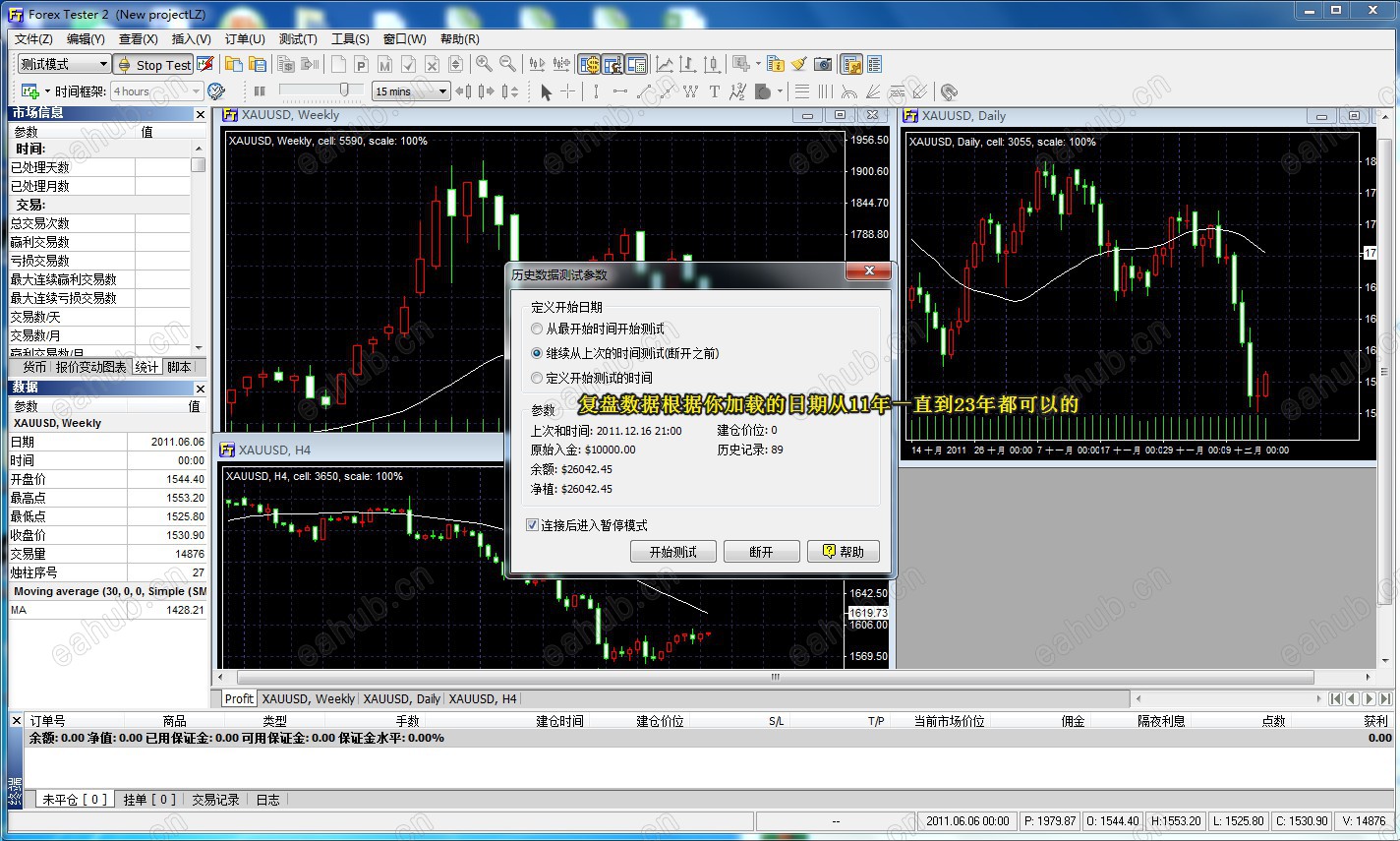
Task: Jump to last chart tab arrow
Action: 1385,698
